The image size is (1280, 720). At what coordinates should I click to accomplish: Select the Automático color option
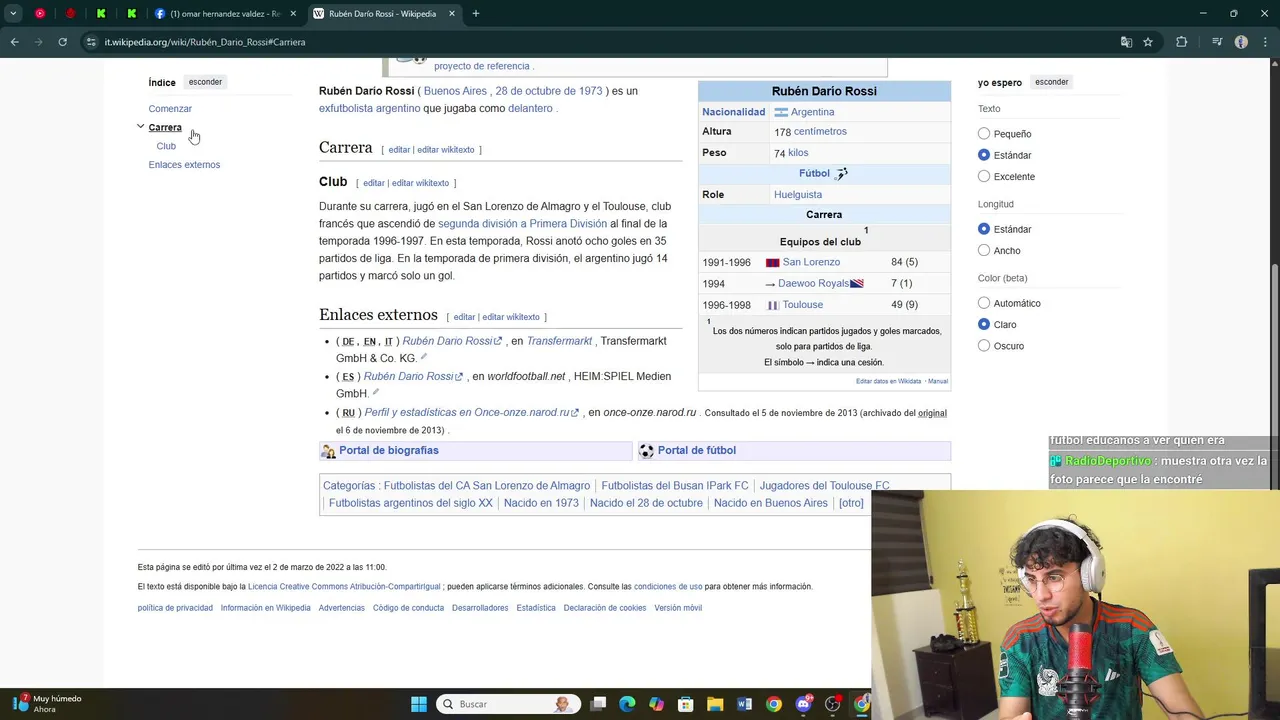click(984, 303)
